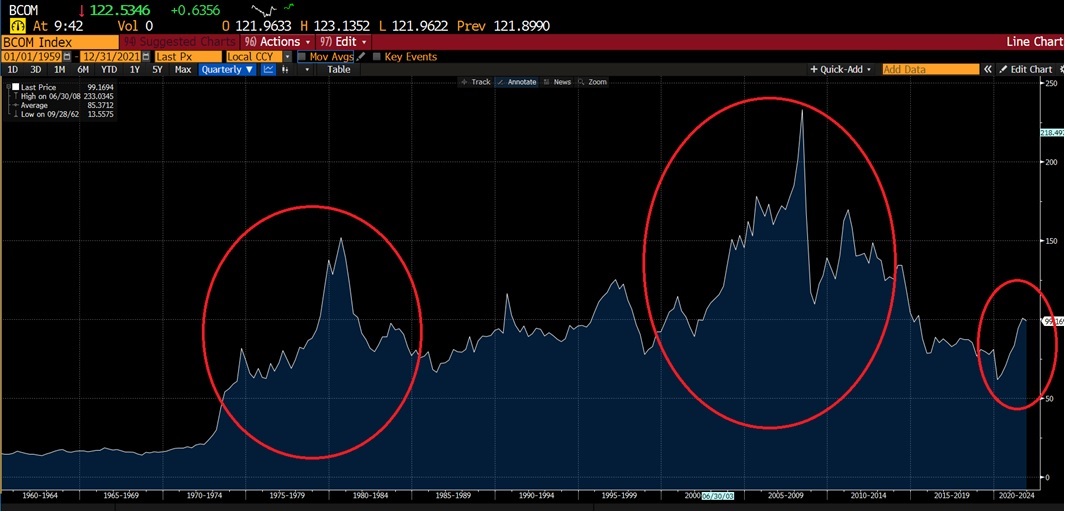Open the Local CCY currency dropdown
The width and height of the screenshot is (1065, 512).
coord(287,57)
